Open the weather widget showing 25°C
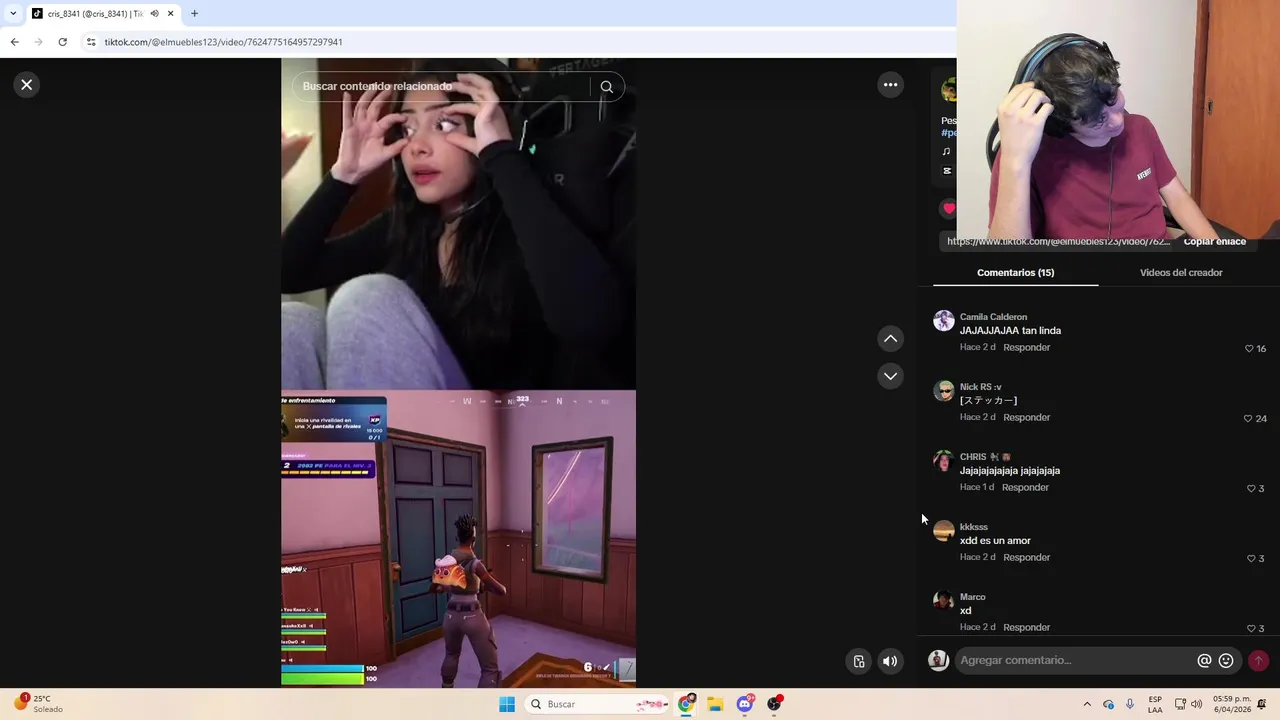Image resolution: width=1280 pixels, height=720 pixels. 38,704
